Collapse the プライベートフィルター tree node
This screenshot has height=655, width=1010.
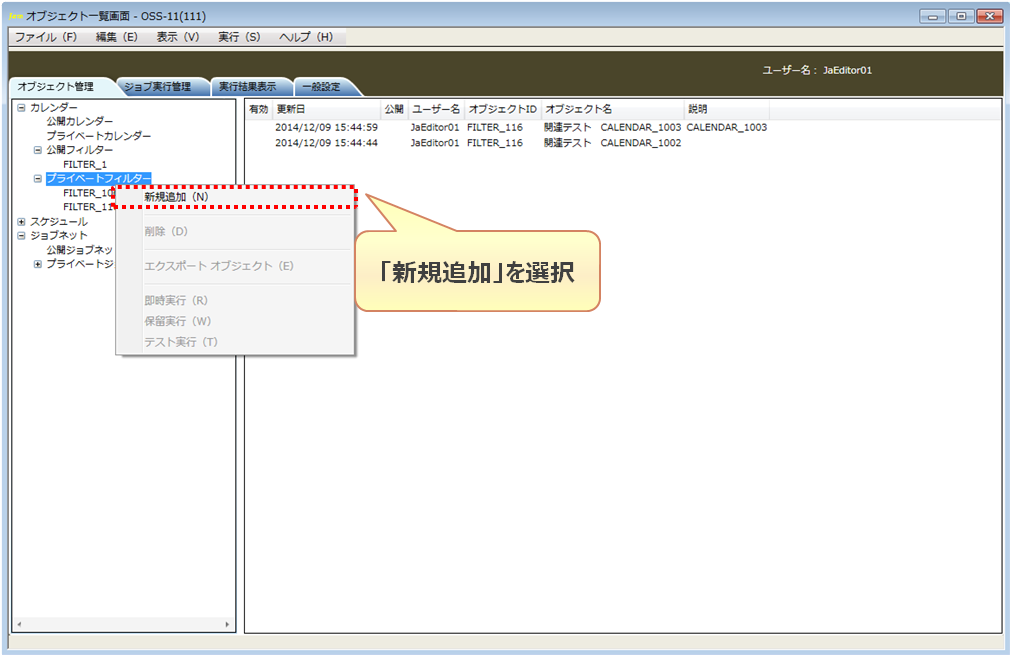[37, 178]
